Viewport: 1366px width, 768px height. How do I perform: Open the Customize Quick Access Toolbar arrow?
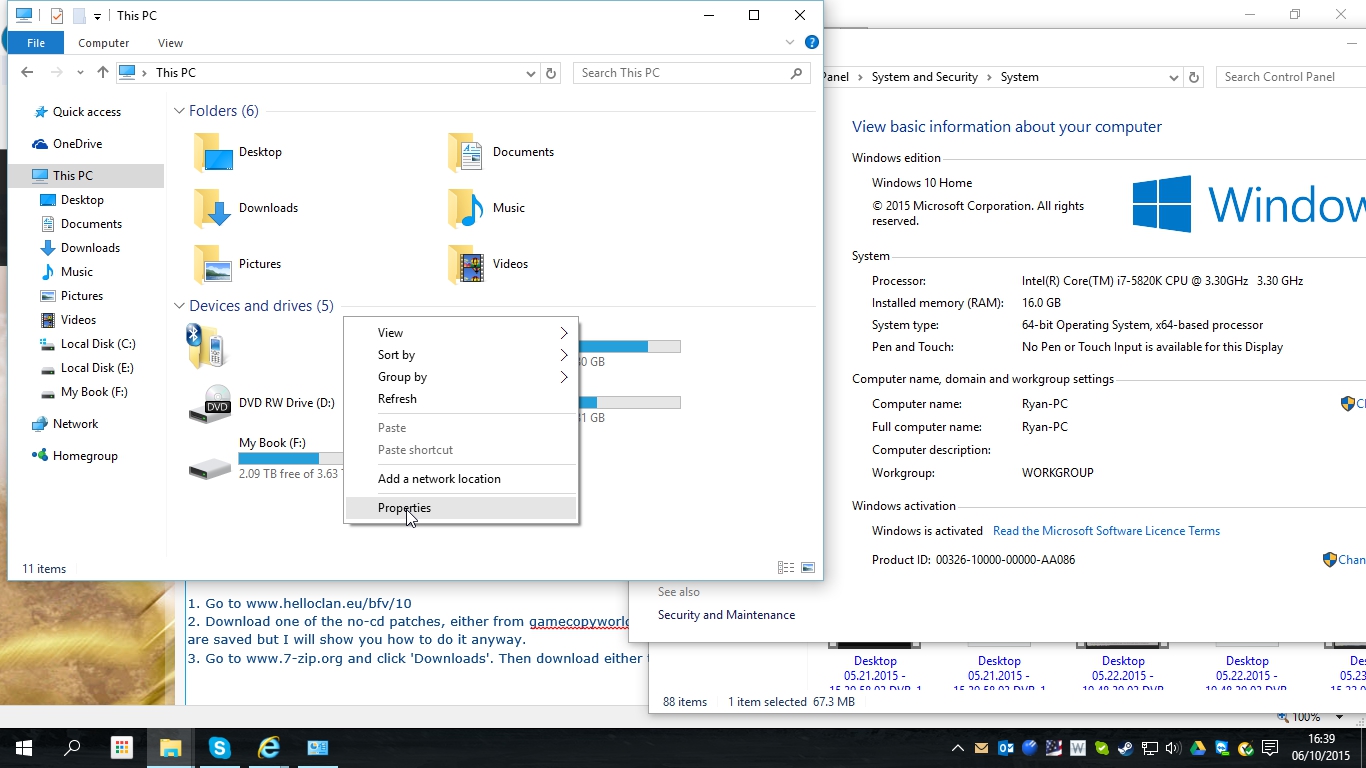pos(97,16)
